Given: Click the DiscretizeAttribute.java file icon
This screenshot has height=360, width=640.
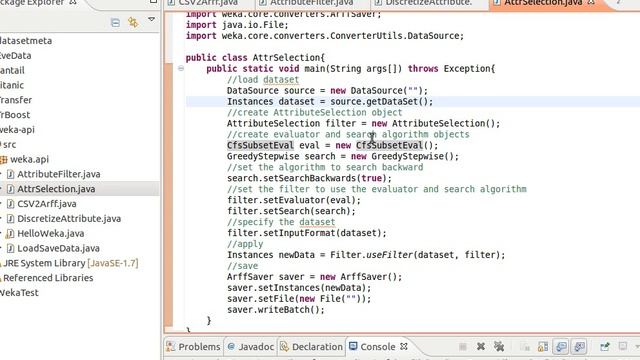Looking at the screenshot, I should [11, 219].
